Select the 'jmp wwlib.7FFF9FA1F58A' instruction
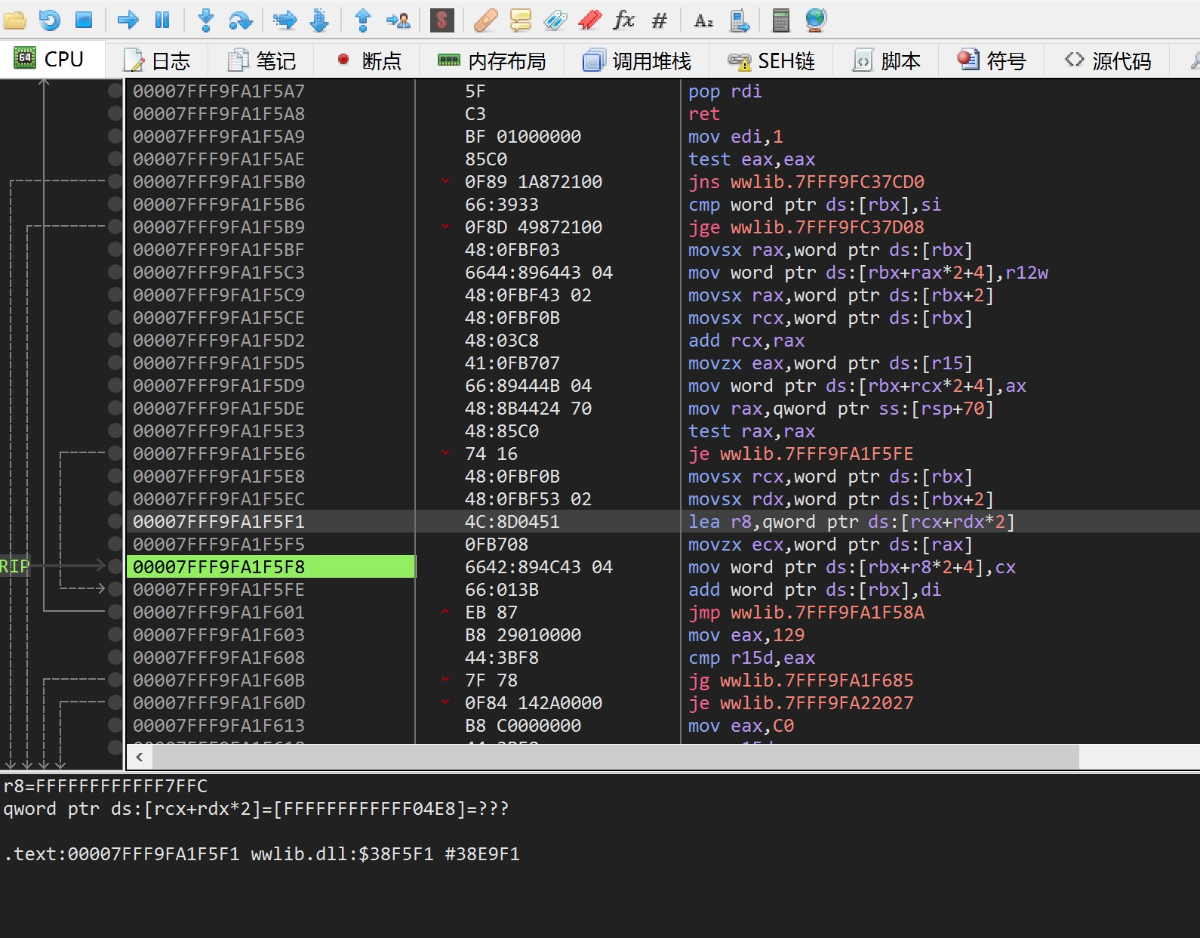 [x=806, y=612]
